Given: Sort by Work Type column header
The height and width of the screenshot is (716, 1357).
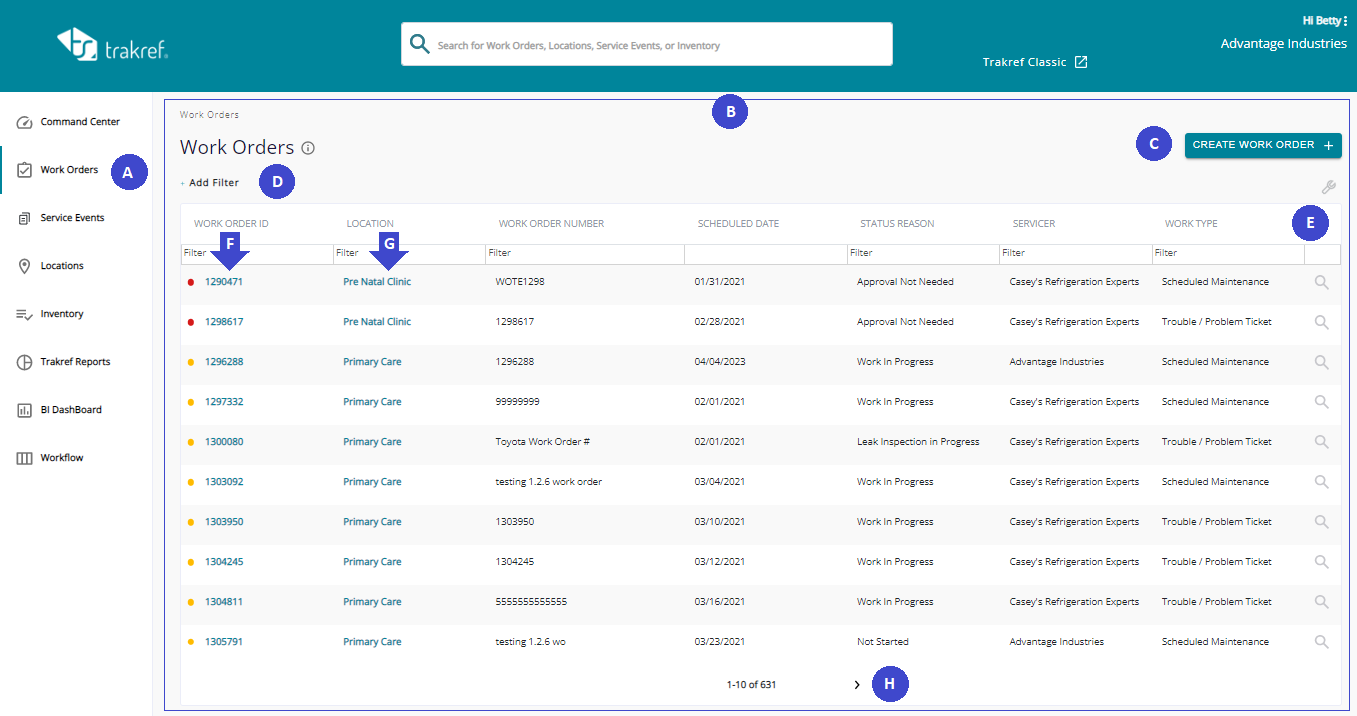Looking at the screenshot, I should point(1191,224).
